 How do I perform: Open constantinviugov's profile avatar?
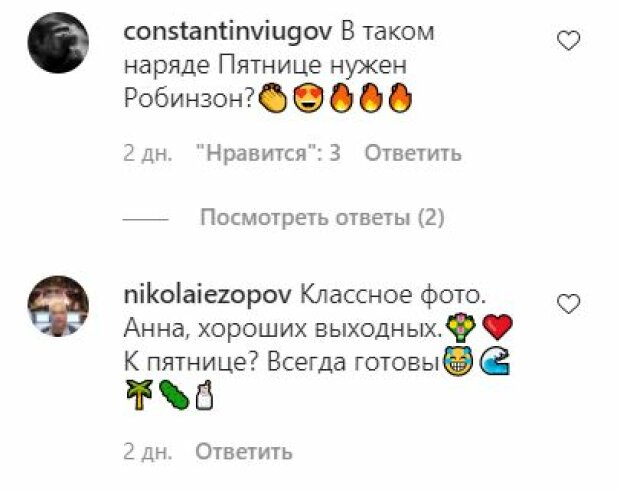coord(58,43)
